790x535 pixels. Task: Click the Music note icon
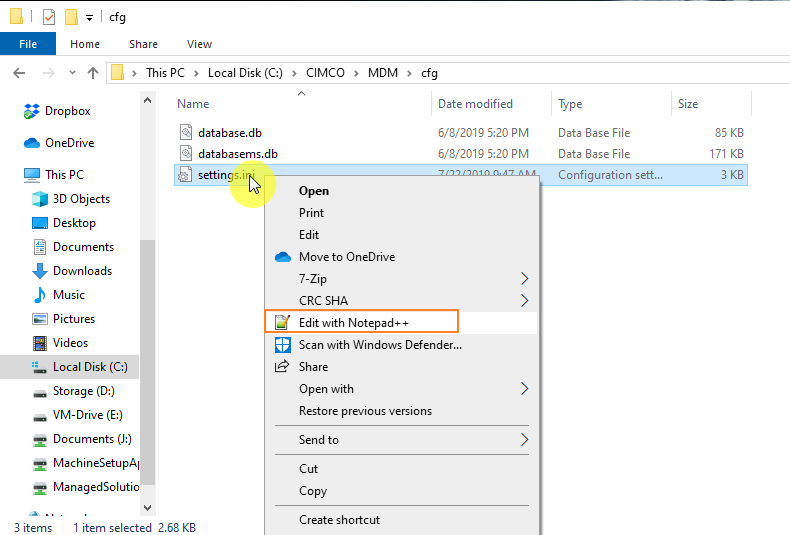40,295
